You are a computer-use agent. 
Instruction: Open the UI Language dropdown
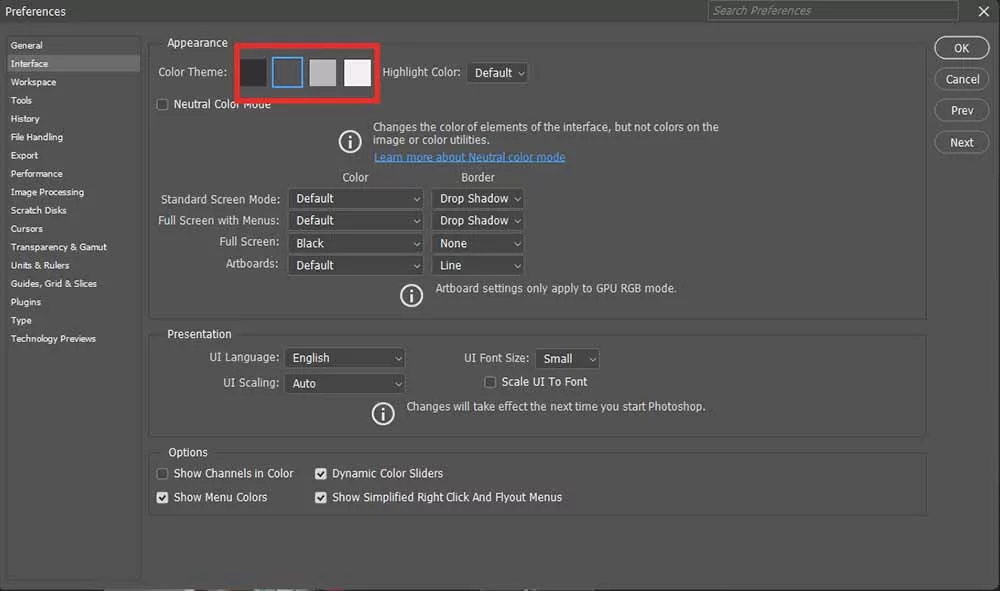(x=344, y=358)
